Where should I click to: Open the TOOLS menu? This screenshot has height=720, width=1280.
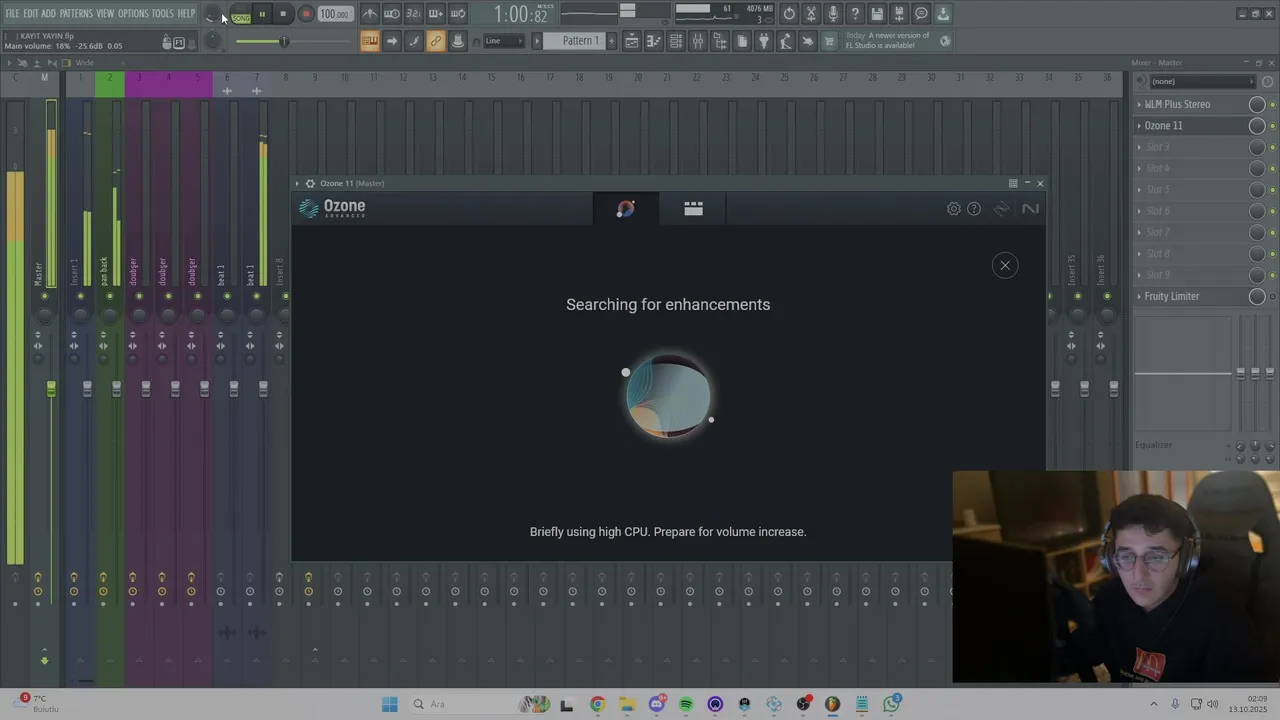[x=162, y=14]
